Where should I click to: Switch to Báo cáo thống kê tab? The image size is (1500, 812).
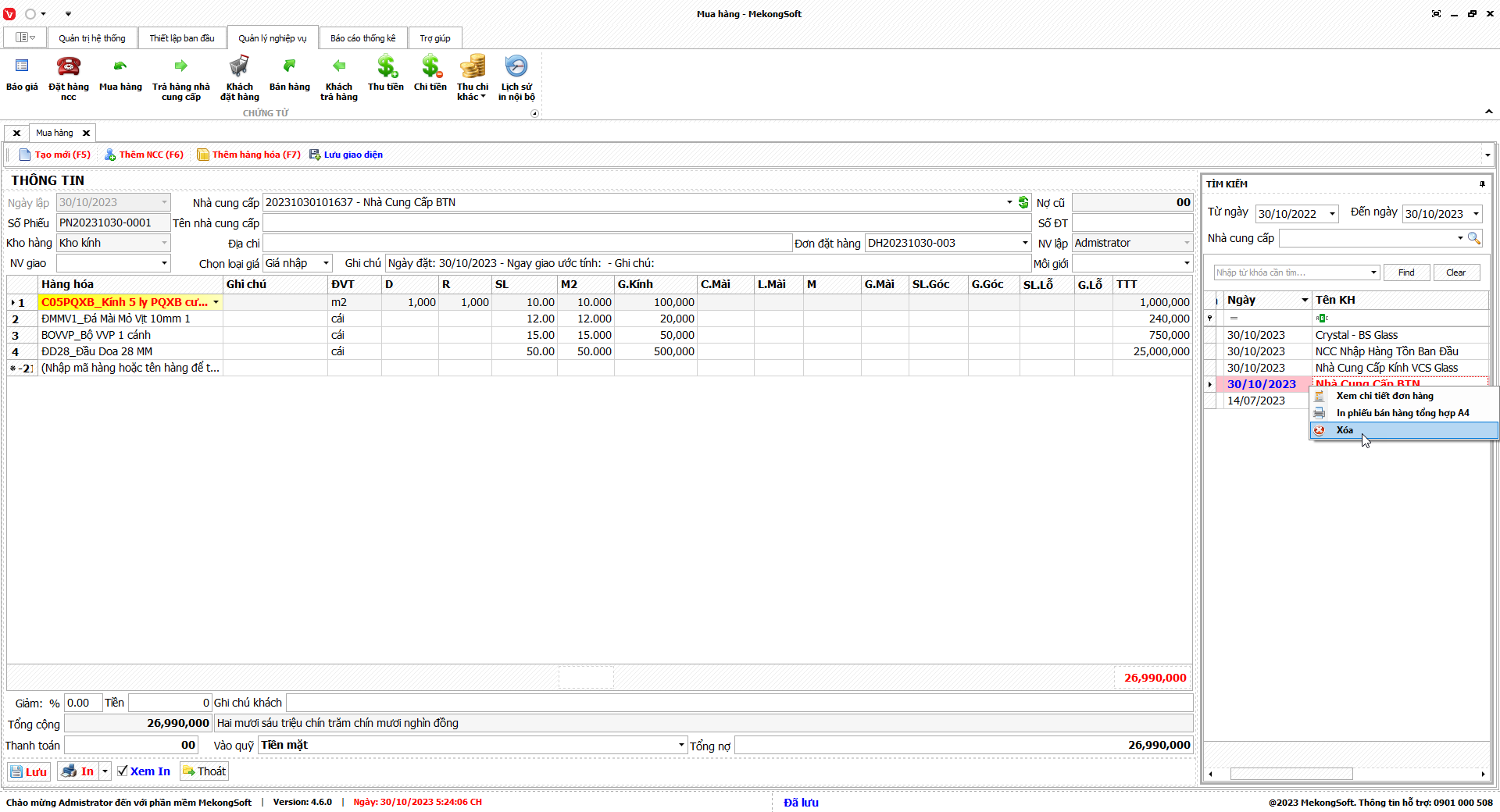[x=362, y=38]
